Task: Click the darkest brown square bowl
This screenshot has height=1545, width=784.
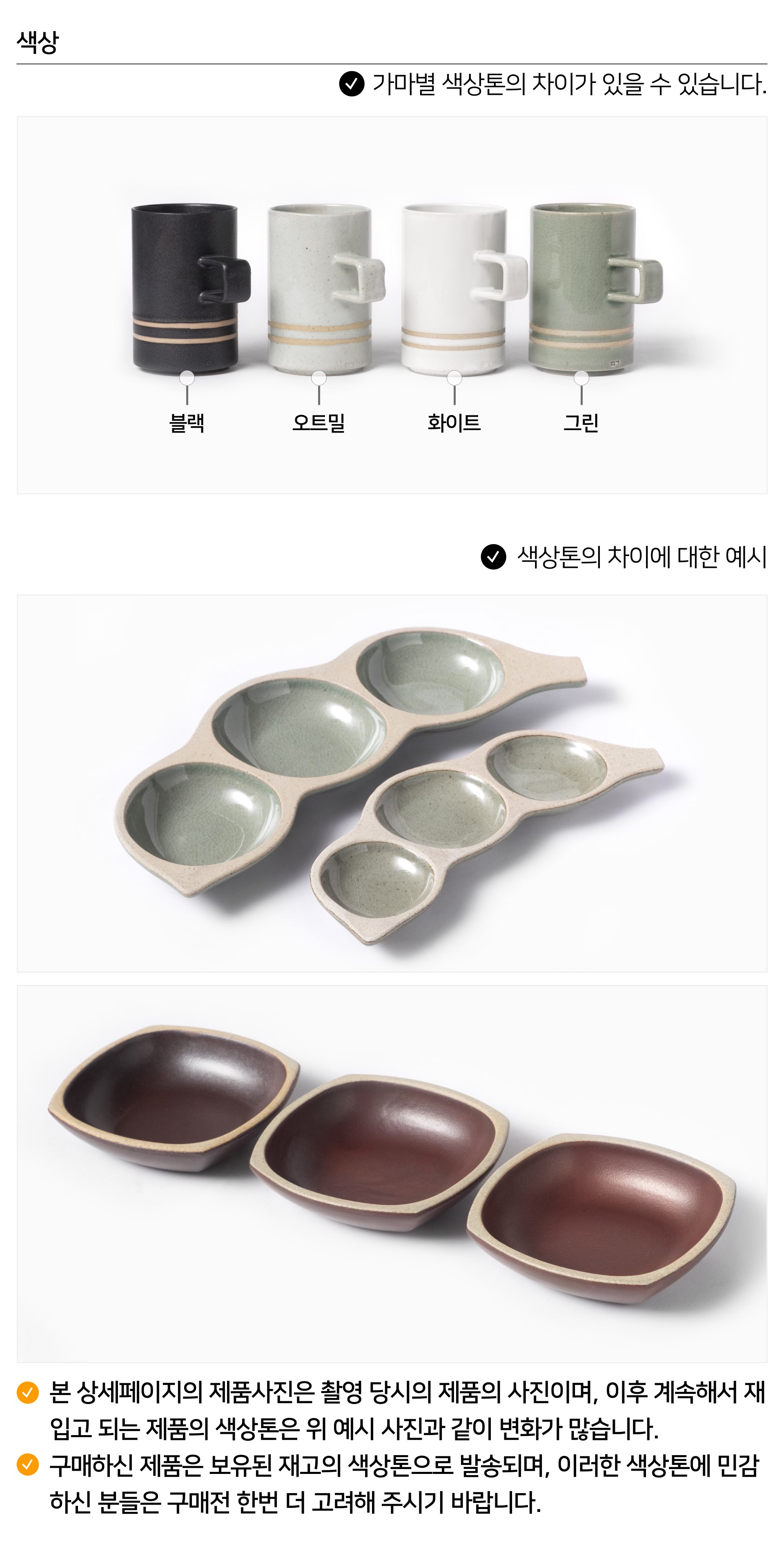Action: (x=174, y=1099)
